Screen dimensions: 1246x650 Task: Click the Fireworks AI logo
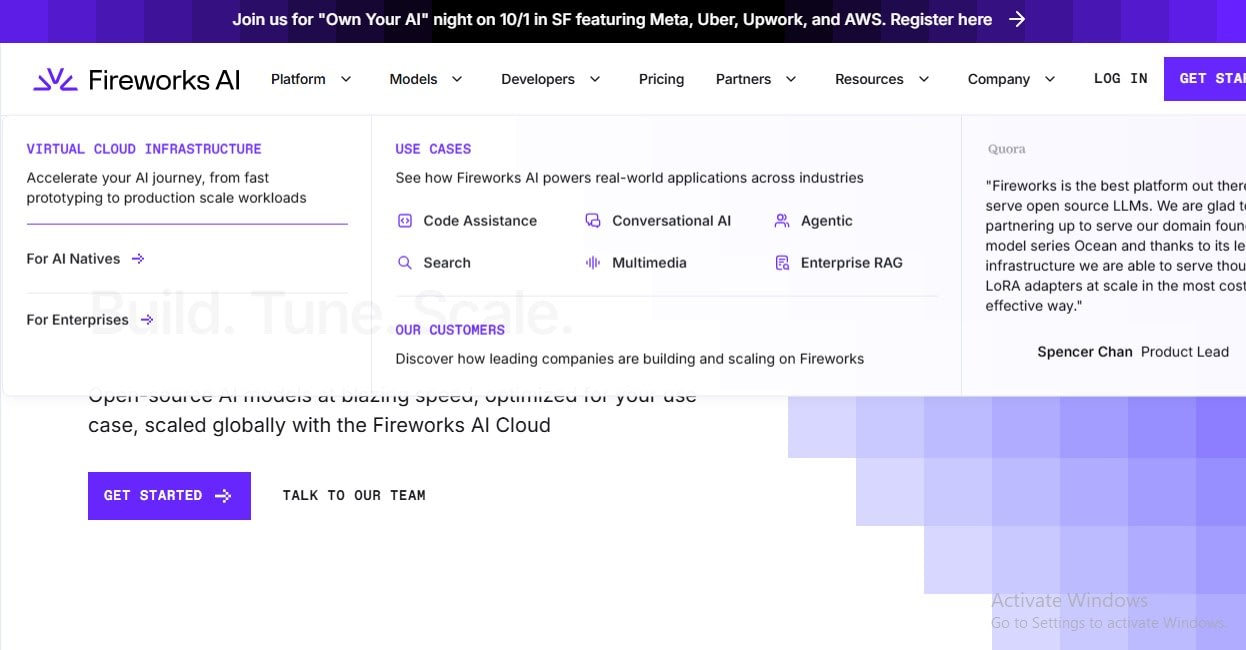135,78
